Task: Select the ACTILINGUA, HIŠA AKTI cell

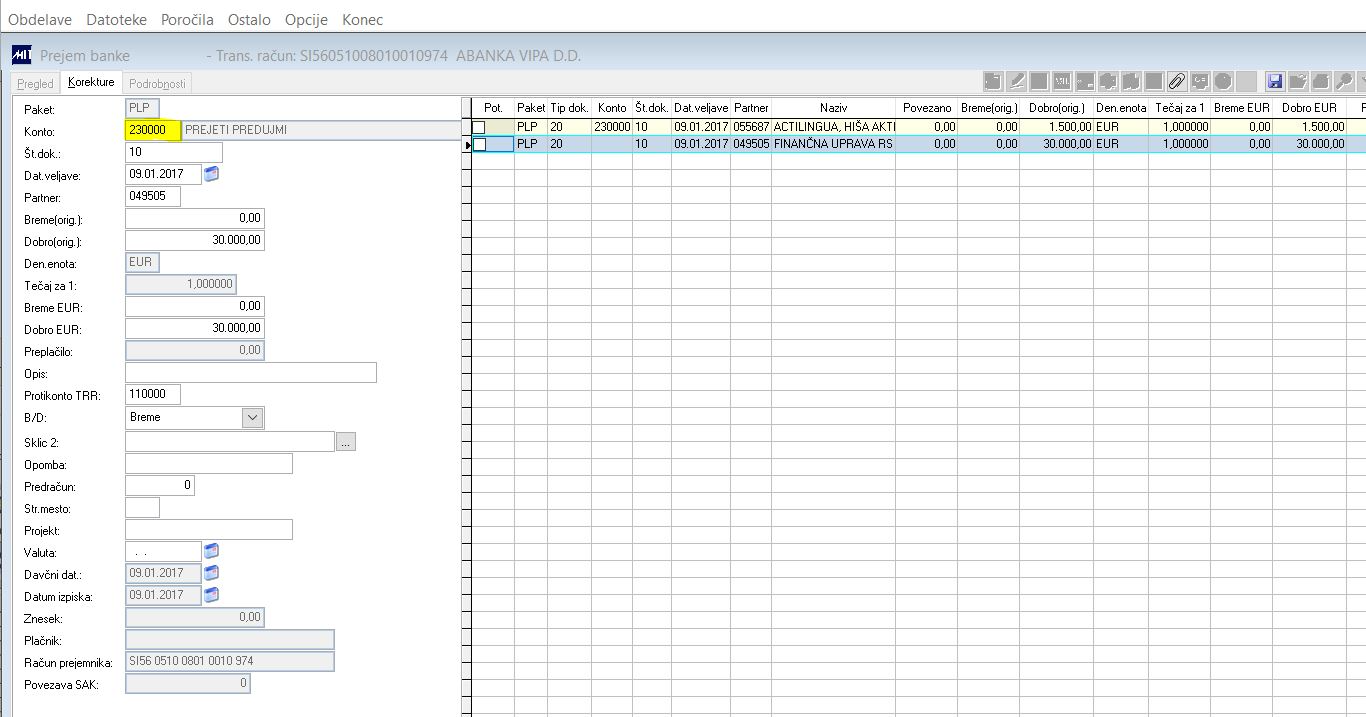Action: [833, 127]
